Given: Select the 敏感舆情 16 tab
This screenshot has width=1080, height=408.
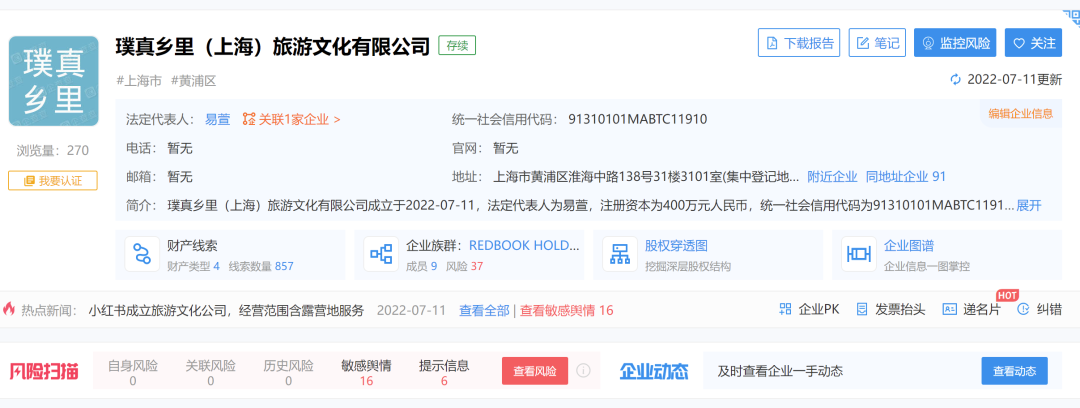Looking at the screenshot, I should tap(366, 372).
